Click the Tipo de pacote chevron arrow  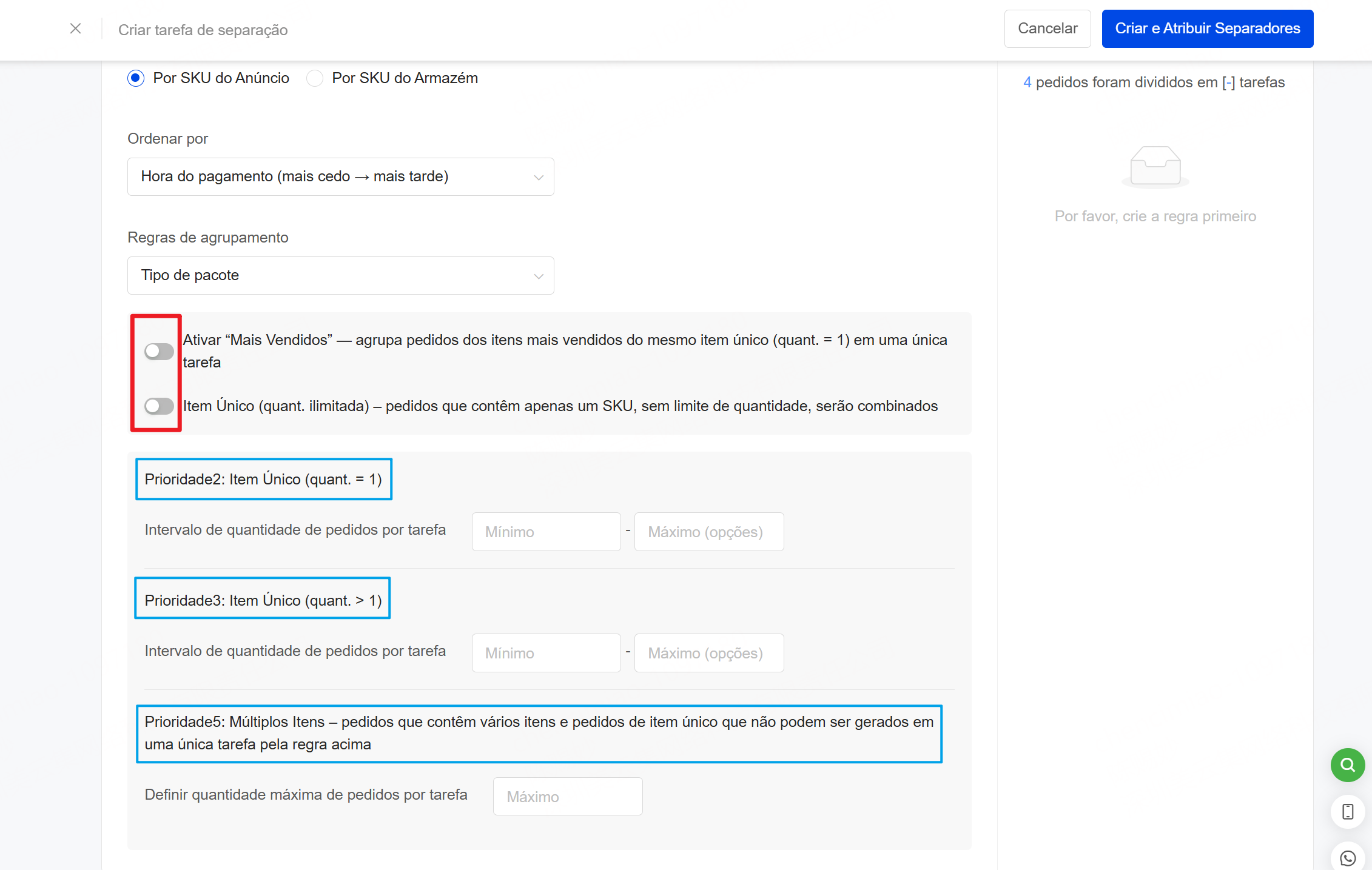[538, 276]
